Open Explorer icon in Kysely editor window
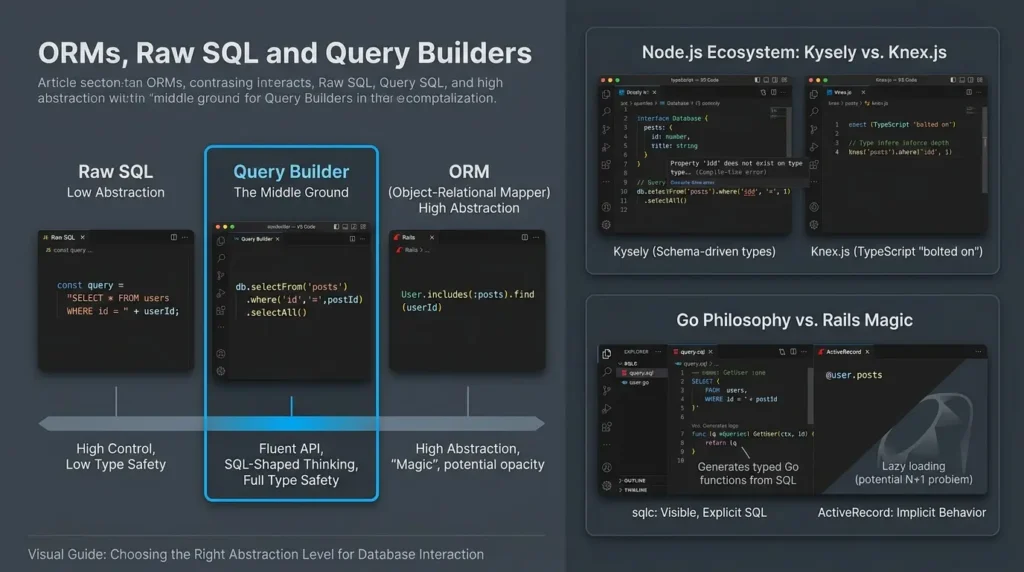The image size is (1024, 572). click(606, 95)
